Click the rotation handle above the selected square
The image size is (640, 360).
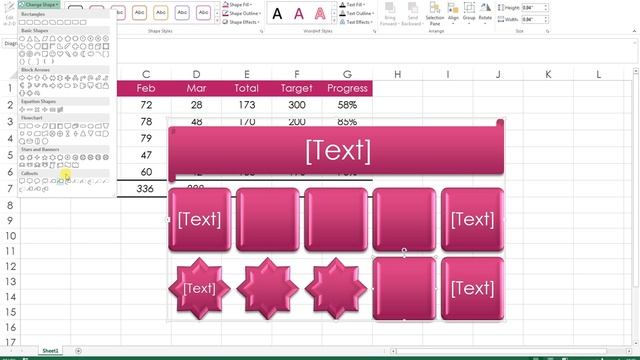click(404, 250)
